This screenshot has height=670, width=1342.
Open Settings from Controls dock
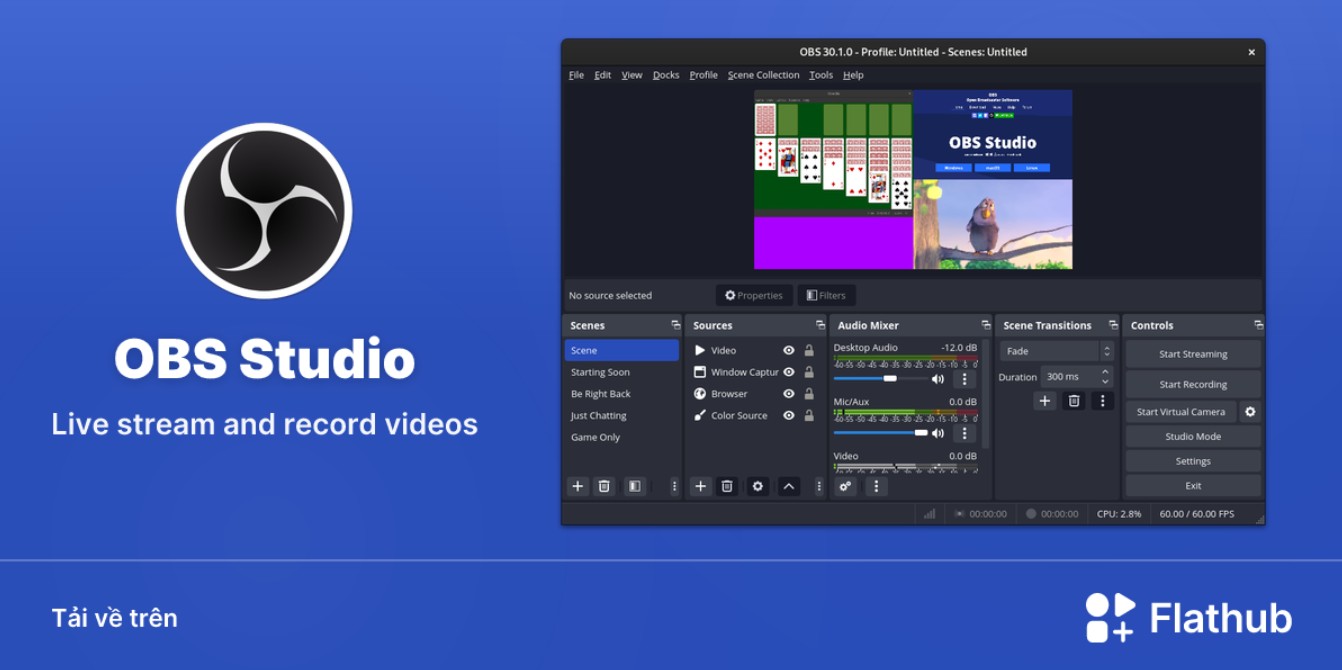click(x=1193, y=461)
